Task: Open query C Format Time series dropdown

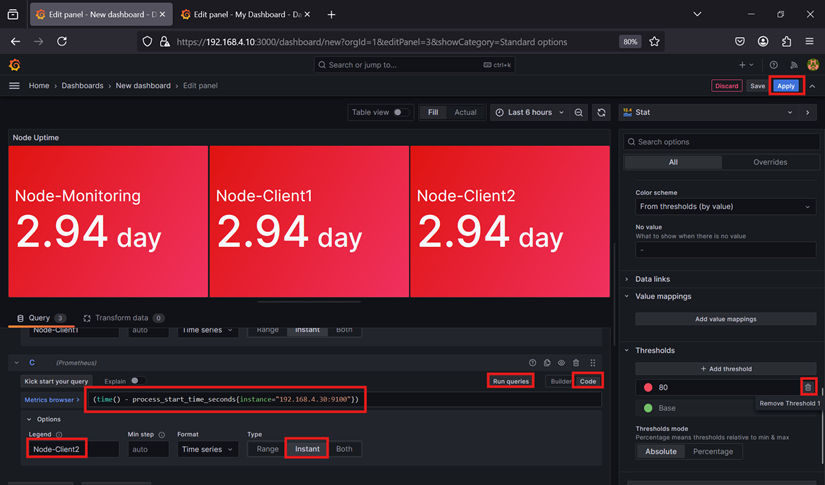Action: (x=207, y=449)
